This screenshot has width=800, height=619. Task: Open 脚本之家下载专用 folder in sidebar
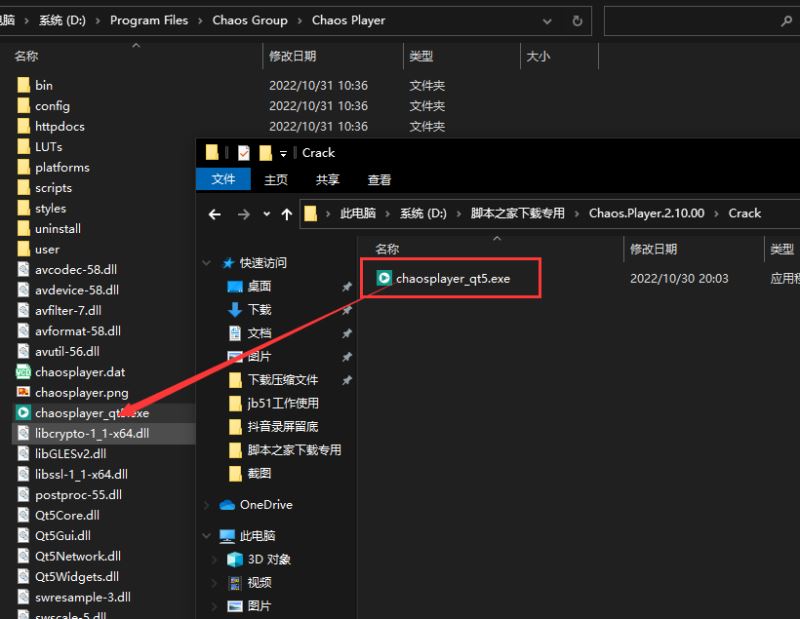pos(294,450)
